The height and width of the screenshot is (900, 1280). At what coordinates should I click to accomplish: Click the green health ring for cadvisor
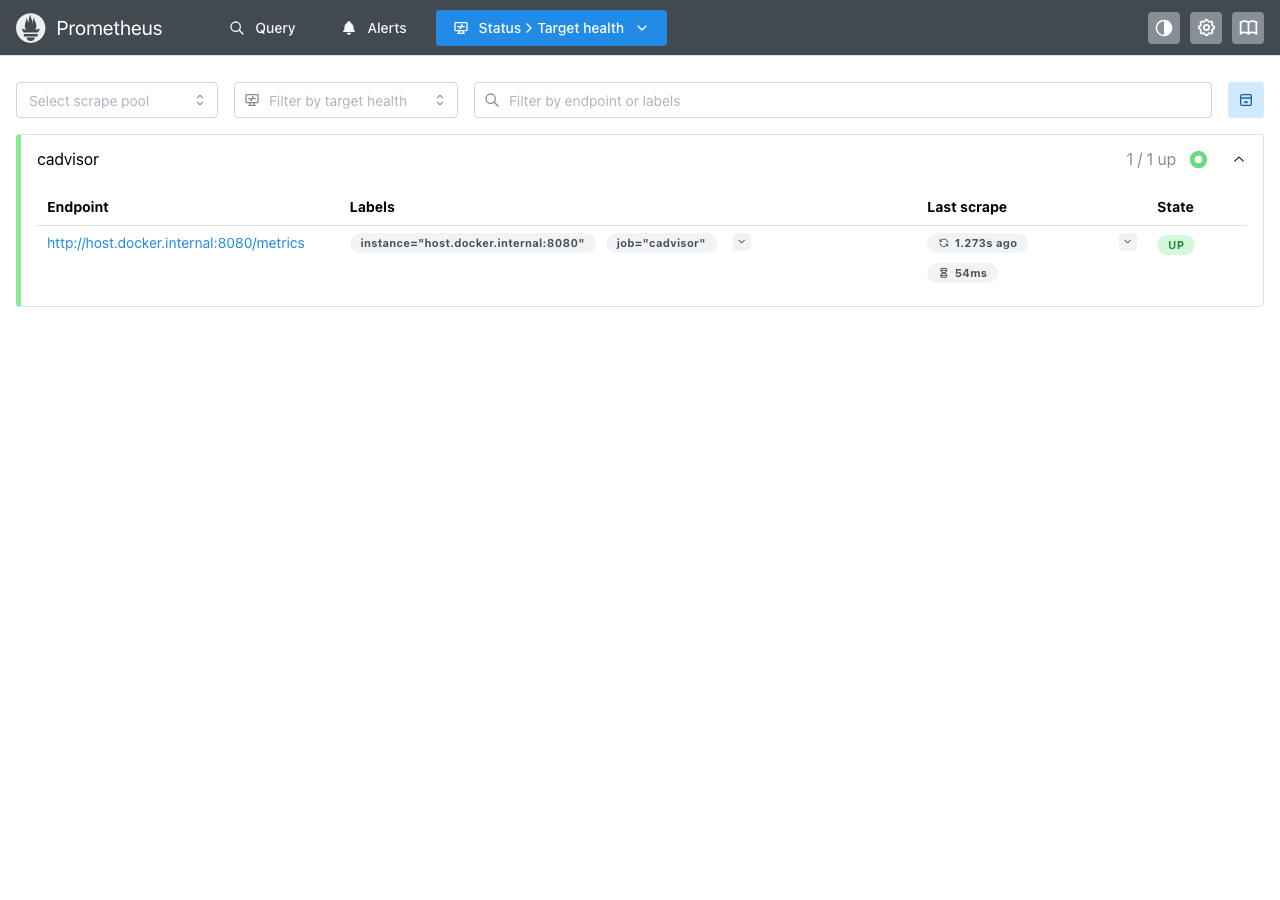[1198, 159]
